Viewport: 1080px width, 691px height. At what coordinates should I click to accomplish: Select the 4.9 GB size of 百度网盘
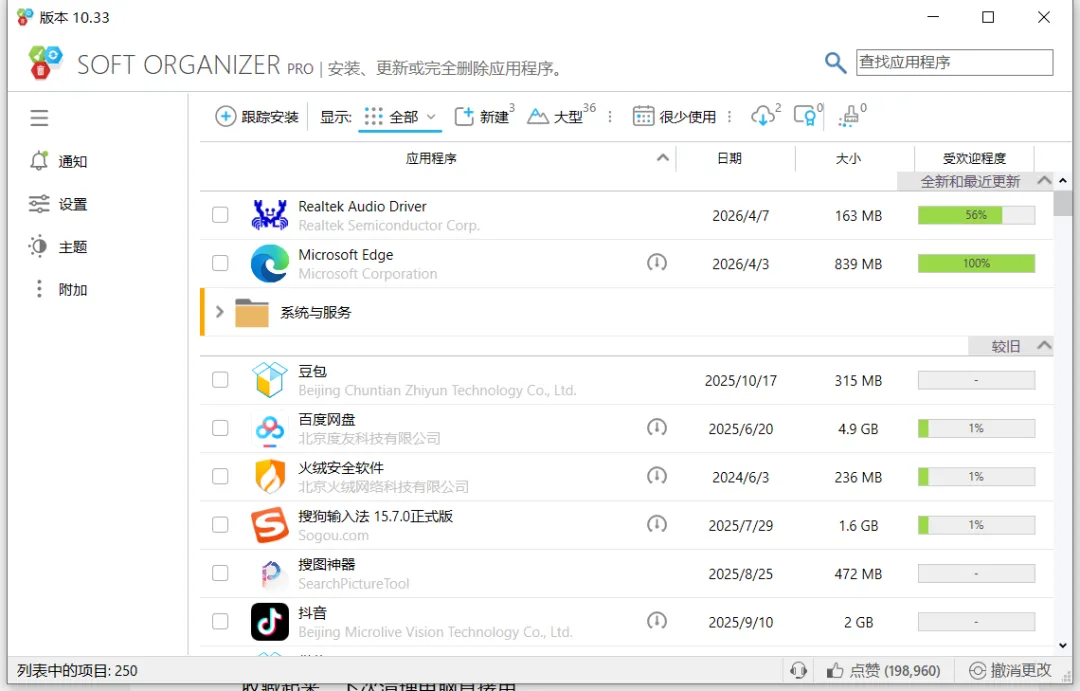(858, 429)
